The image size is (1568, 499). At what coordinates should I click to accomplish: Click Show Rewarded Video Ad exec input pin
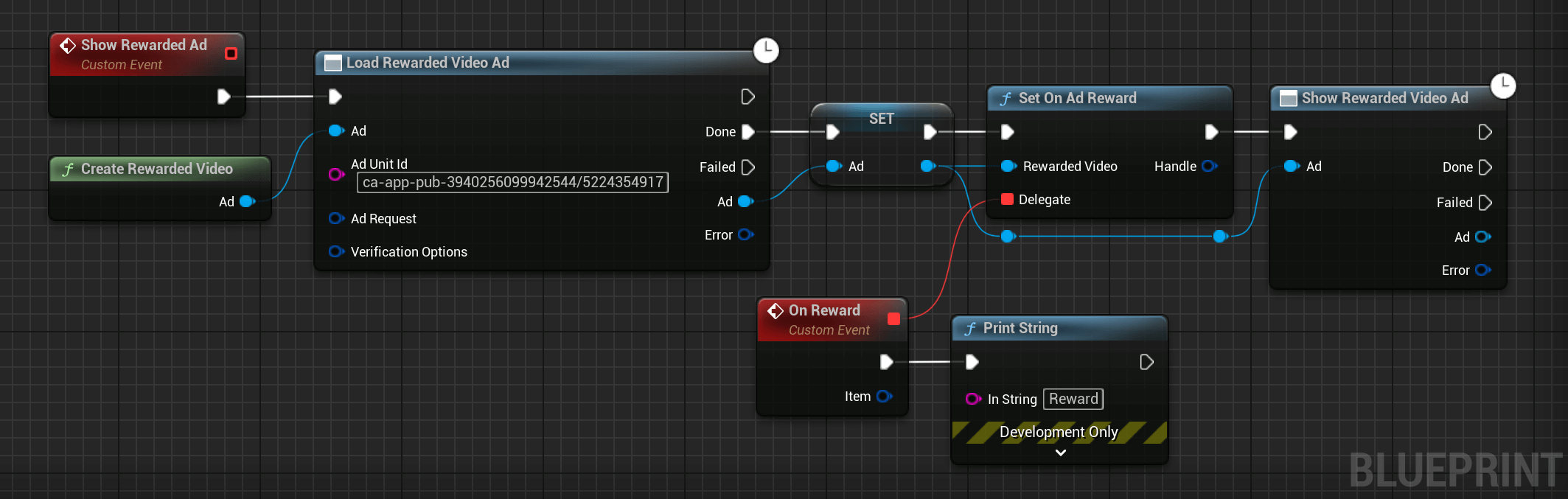coord(1290,132)
